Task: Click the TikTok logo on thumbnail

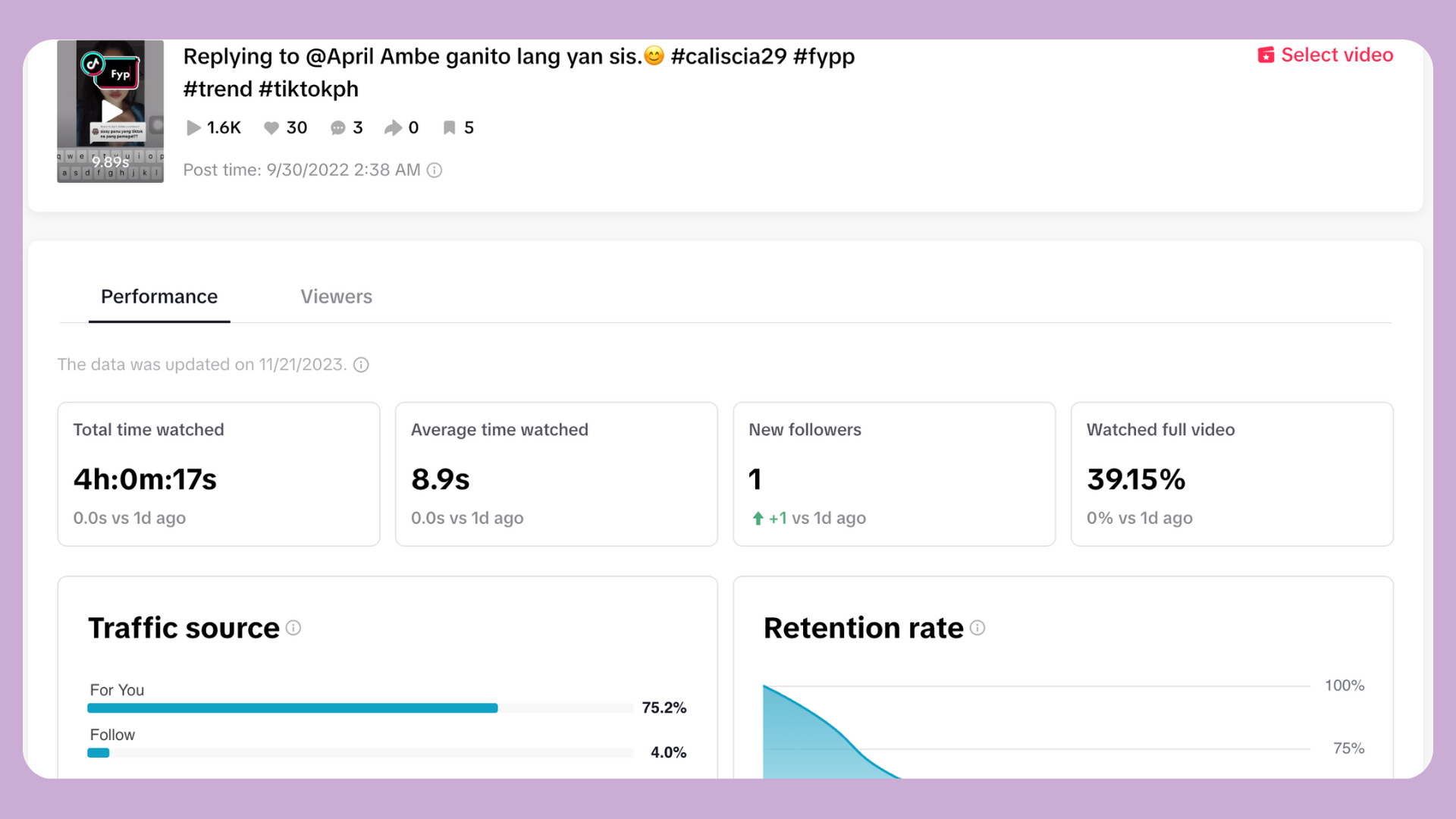Action: click(93, 64)
